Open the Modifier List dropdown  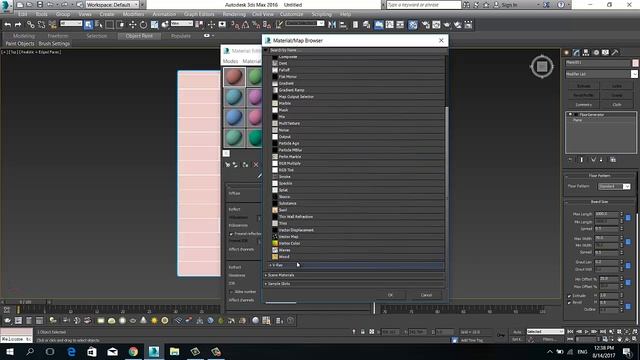pos(601,74)
